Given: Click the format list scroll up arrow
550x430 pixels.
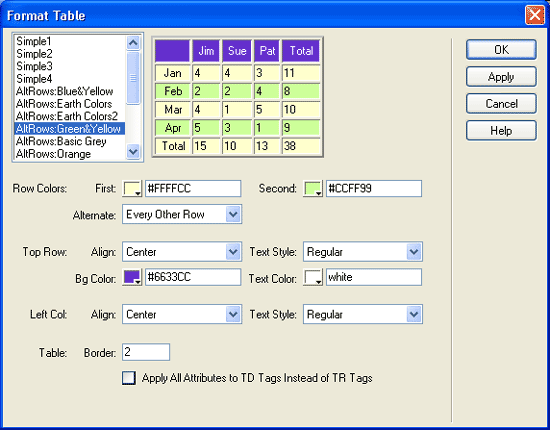Looking at the screenshot, I should click(133, 43).
